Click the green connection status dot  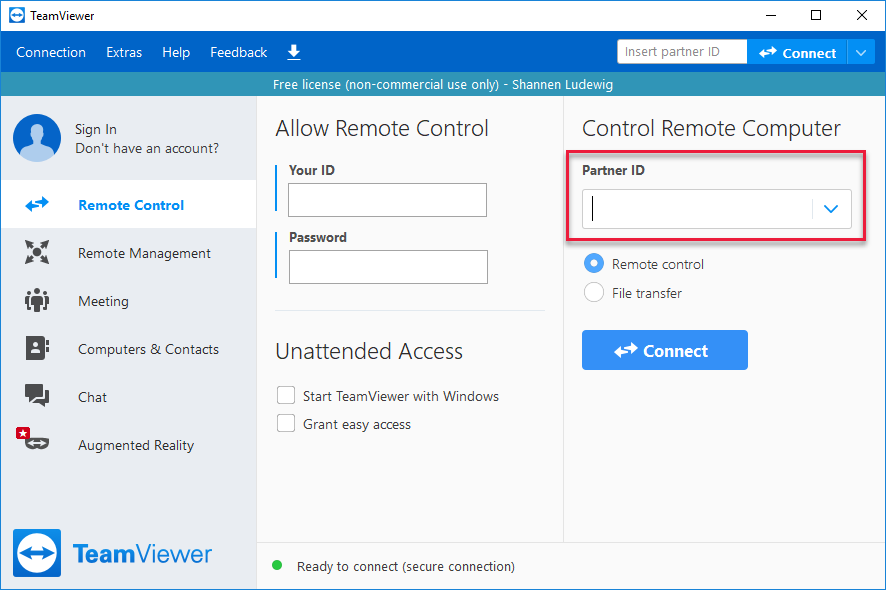tap(277, 565)
